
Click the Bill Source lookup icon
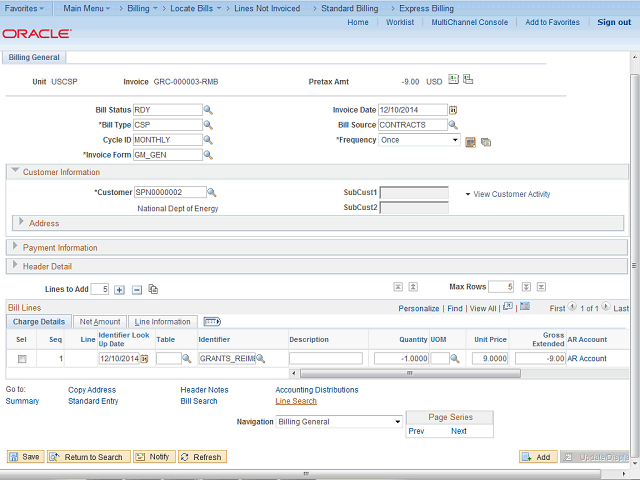pyautogui.click(x=453, y=125)
